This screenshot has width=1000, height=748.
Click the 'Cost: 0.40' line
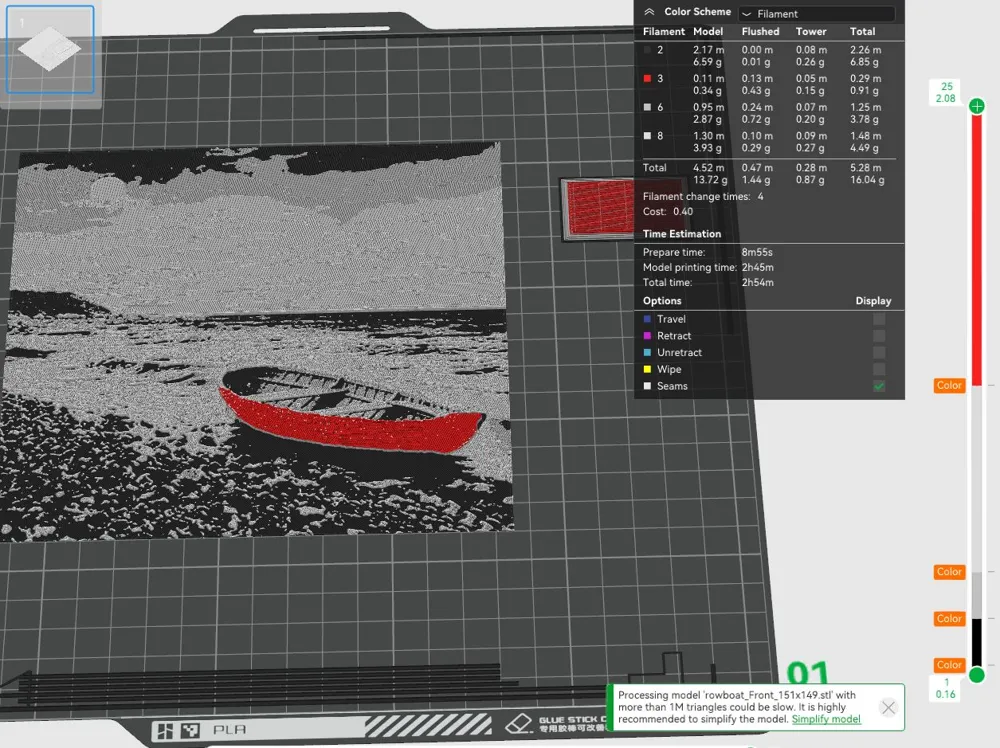(x=668, y=212)
